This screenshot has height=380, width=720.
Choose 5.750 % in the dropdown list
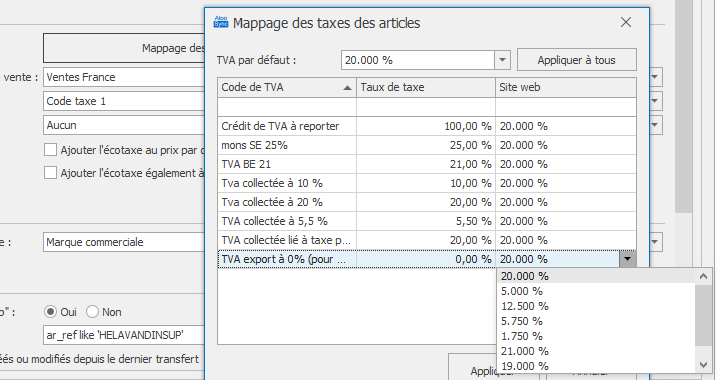596,321
